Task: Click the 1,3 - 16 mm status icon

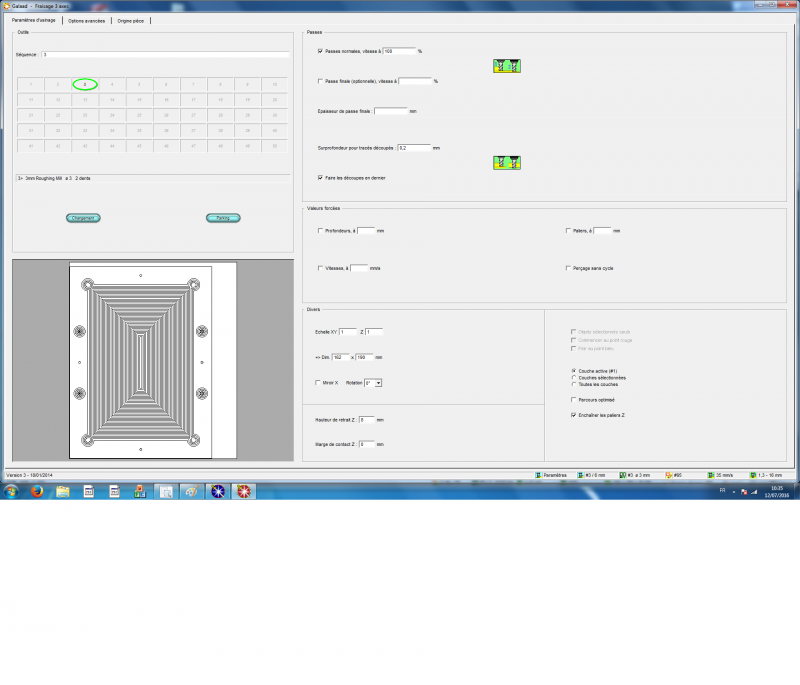Action: click(x=751, y=475)
